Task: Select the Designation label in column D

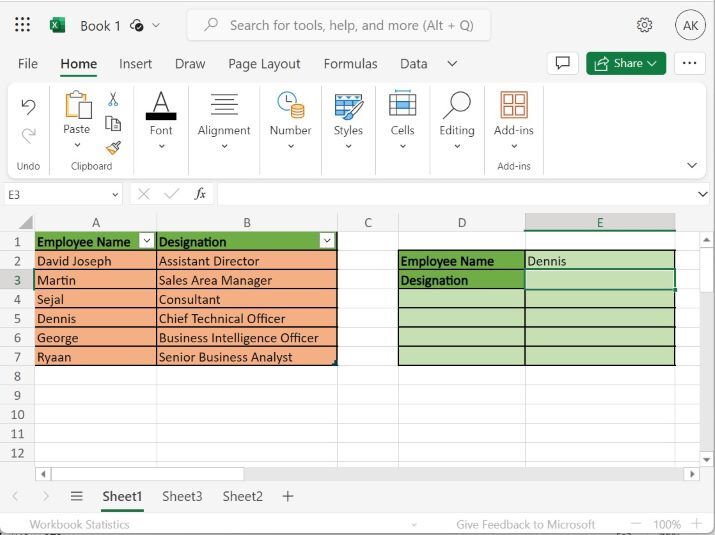Action: [461, 280]
